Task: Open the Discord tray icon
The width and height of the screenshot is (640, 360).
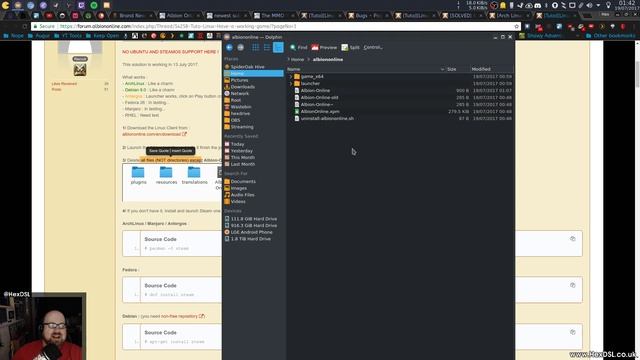Action: click(x=538, y=5)
